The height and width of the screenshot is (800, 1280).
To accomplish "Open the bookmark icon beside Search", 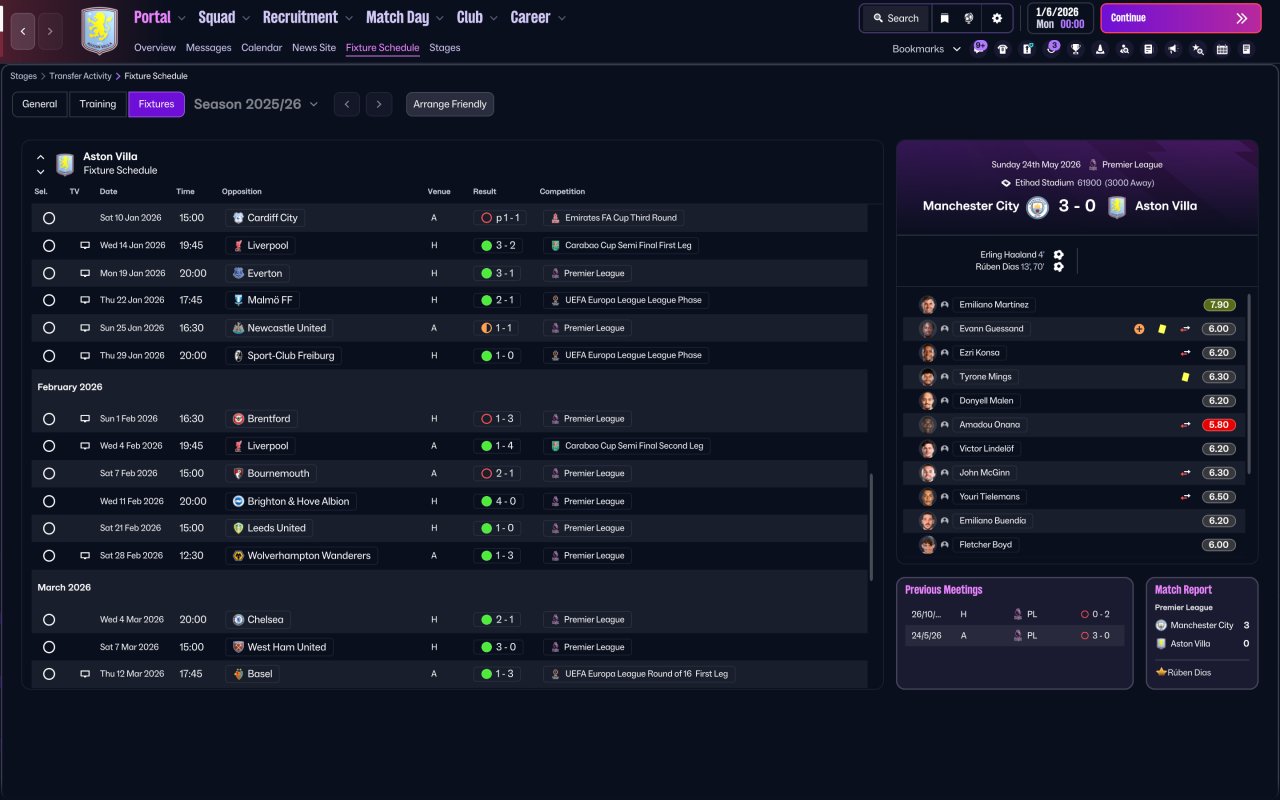I will tap(945, 18).
